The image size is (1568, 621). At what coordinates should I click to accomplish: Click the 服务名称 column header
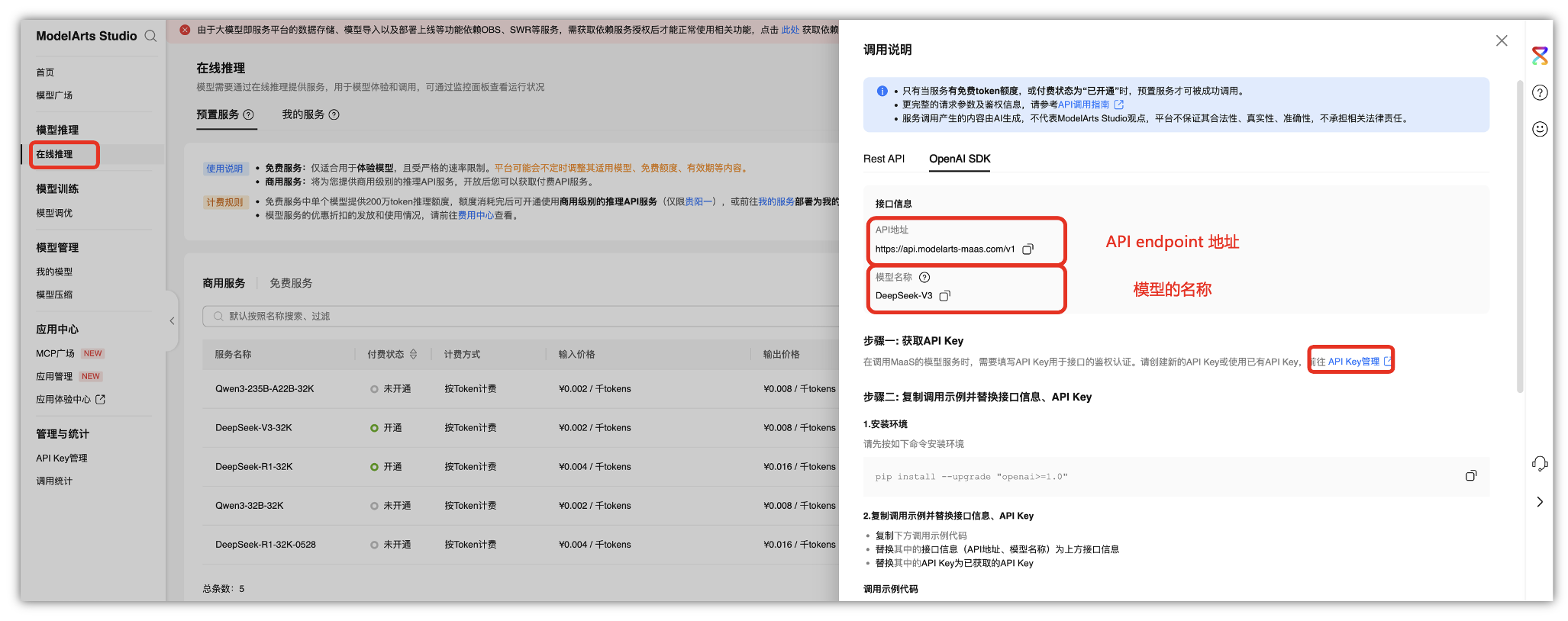tap(233, 354)
